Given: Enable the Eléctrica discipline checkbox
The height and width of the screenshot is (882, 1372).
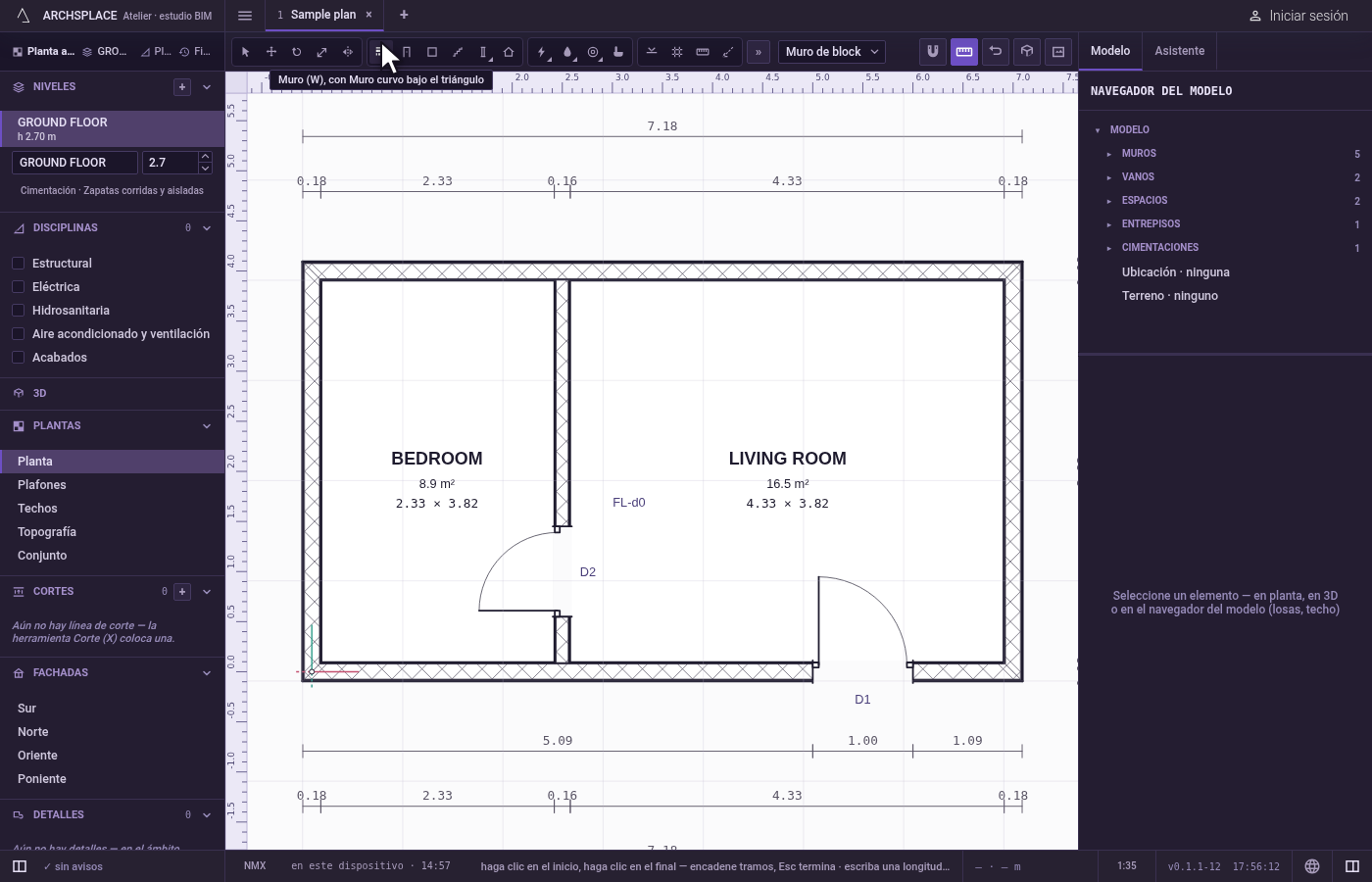Looking at the screenshot, I should (x=18, y=287).
